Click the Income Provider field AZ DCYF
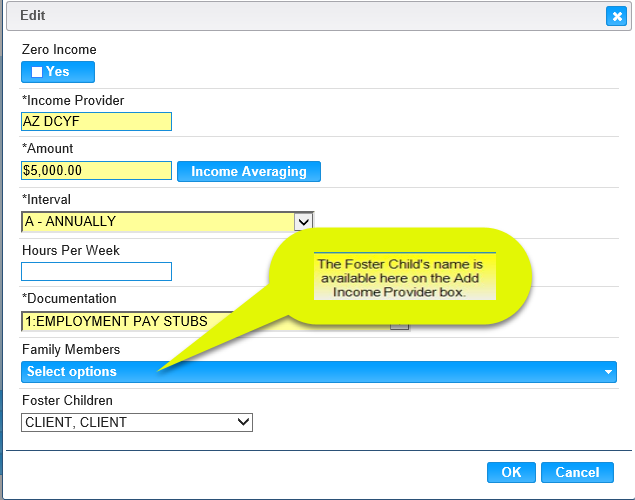Screen dimensions: 635x500 point(96,121)
